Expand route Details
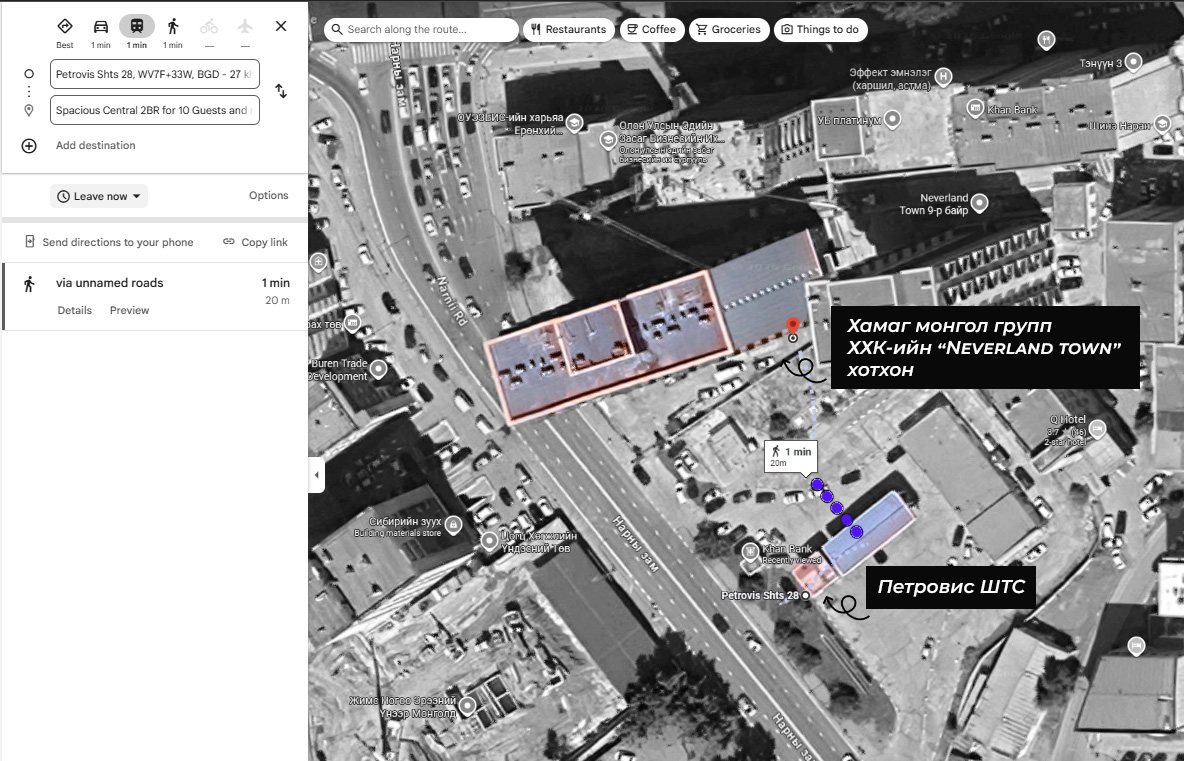 point(74,310)
